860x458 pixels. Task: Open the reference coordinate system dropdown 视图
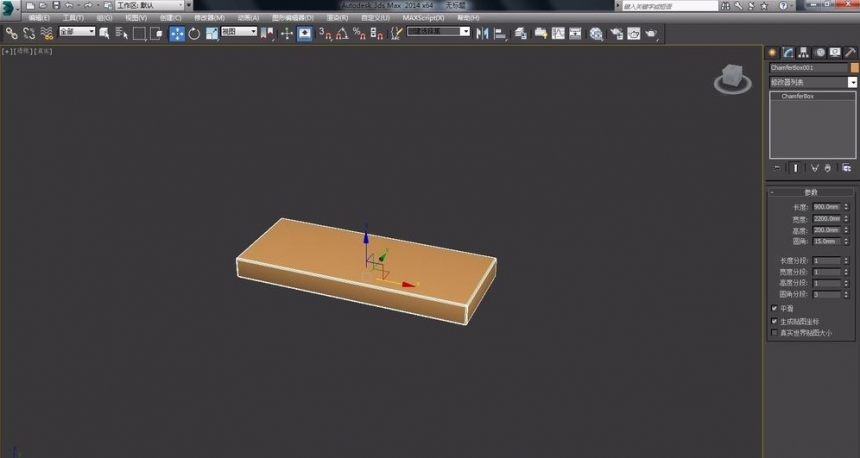pyautogui.click(x=239, y=32)
